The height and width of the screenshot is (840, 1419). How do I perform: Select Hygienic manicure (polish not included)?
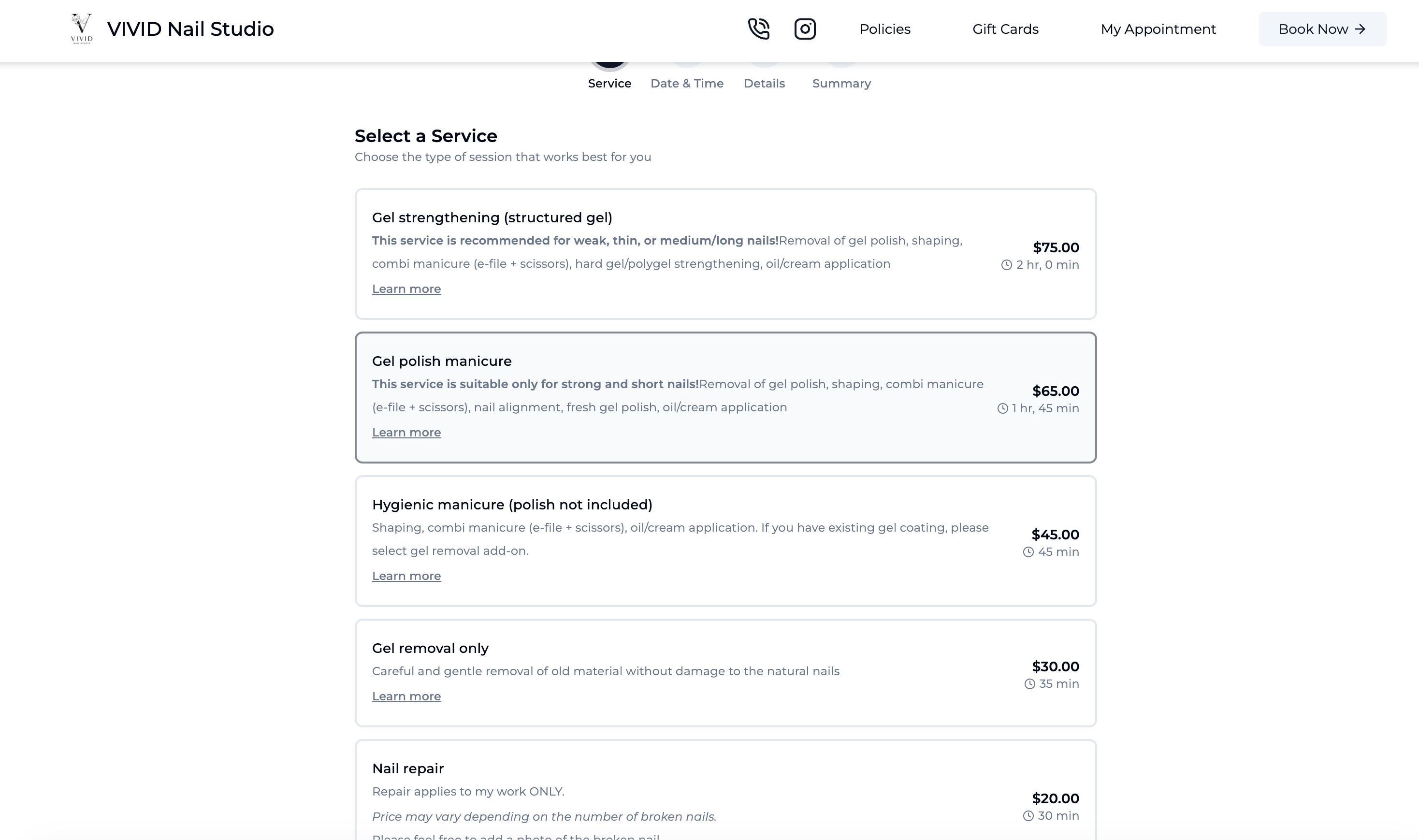point(725,541)
